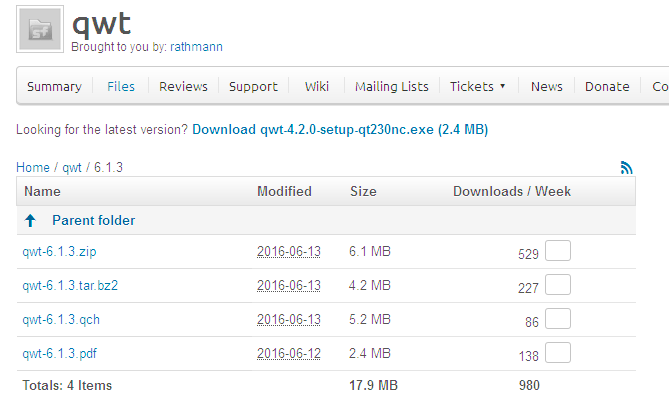Sort files by the Modified column header

[284, 191]
